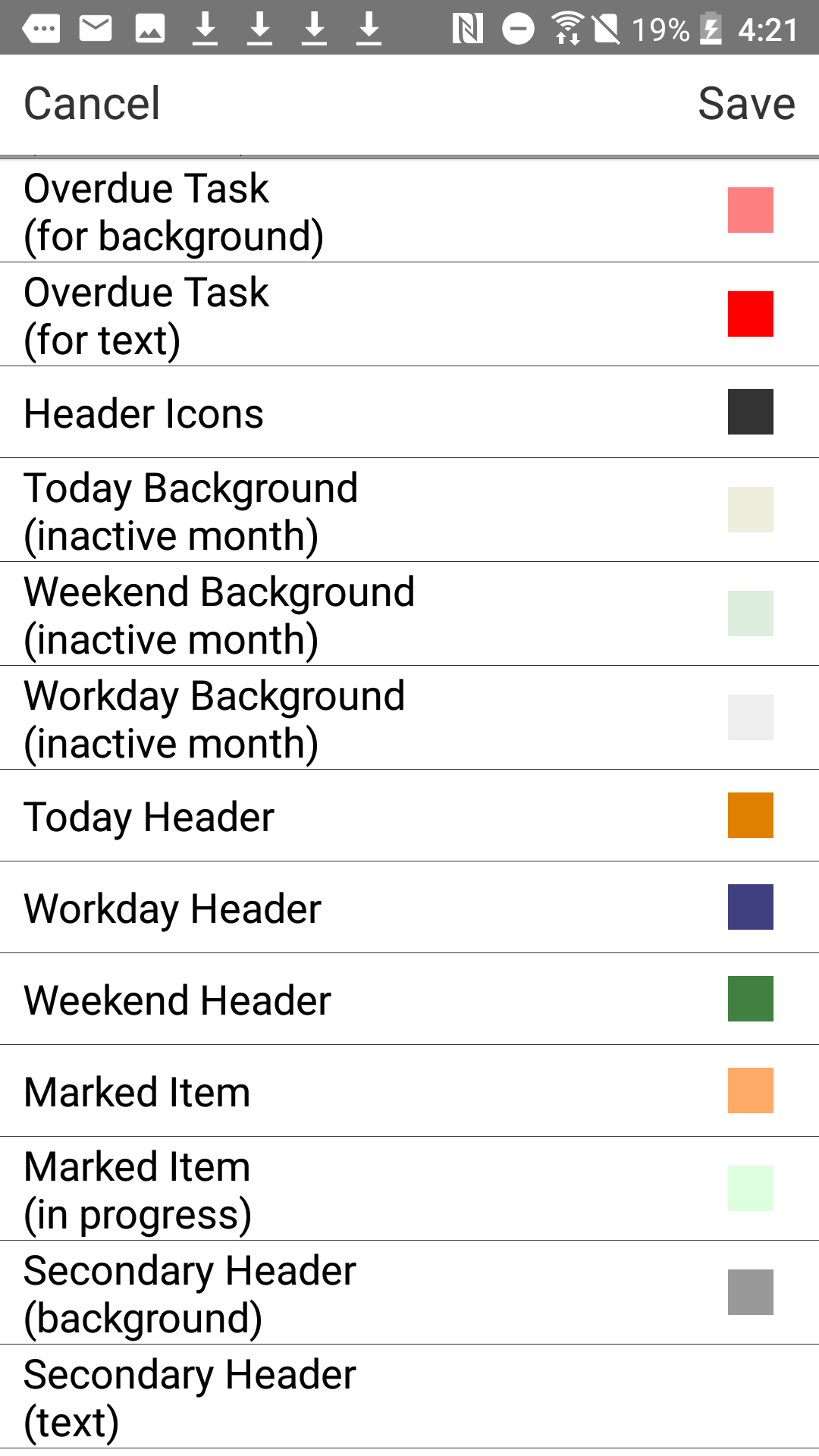This screenshot has height=1456, width=819.
Task: Tap the gray Secondary Header background swatch
Action: [750, 1292]
